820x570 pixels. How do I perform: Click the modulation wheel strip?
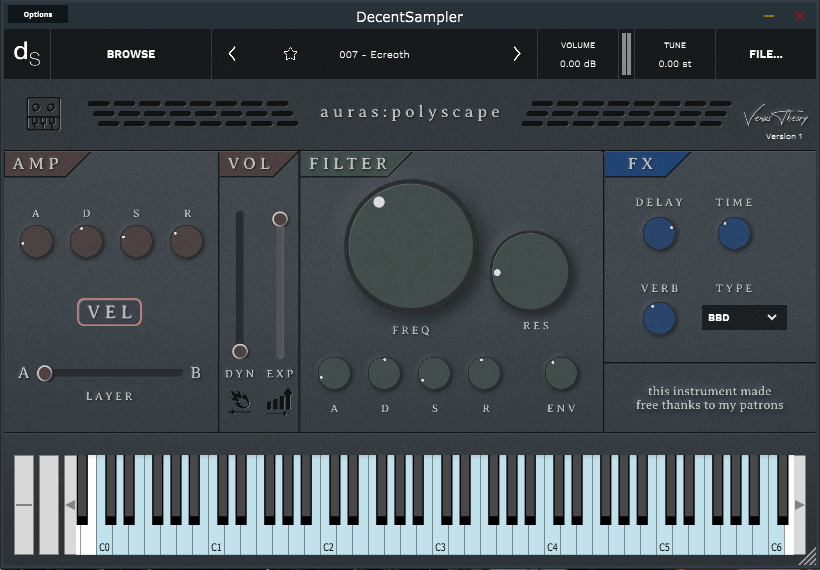click(49, 505)
